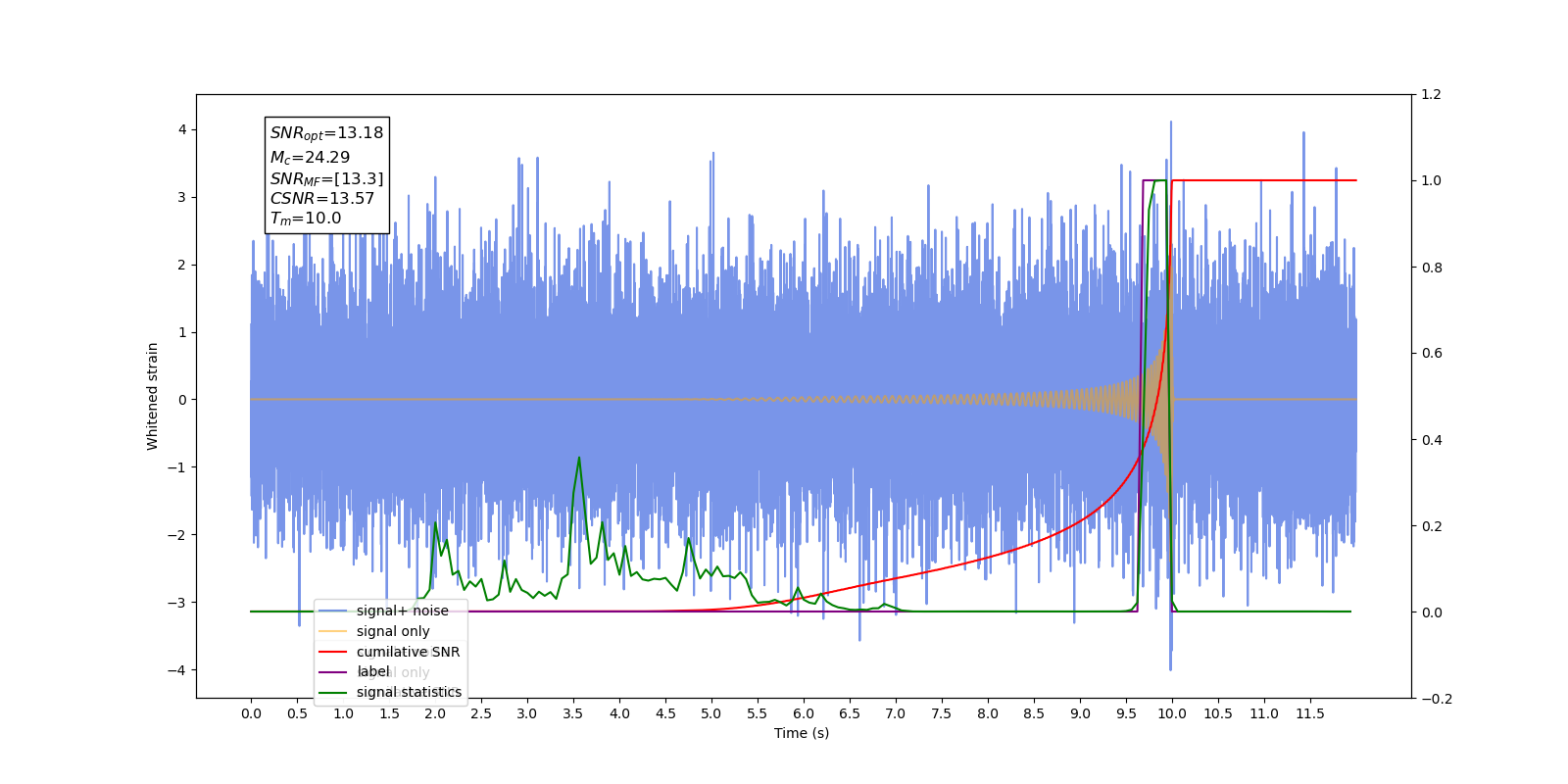Click the 11.5 tick on the time axis
This screenshot has width=1568, height=784.
pyautogui.click(x=1310, y=713)
